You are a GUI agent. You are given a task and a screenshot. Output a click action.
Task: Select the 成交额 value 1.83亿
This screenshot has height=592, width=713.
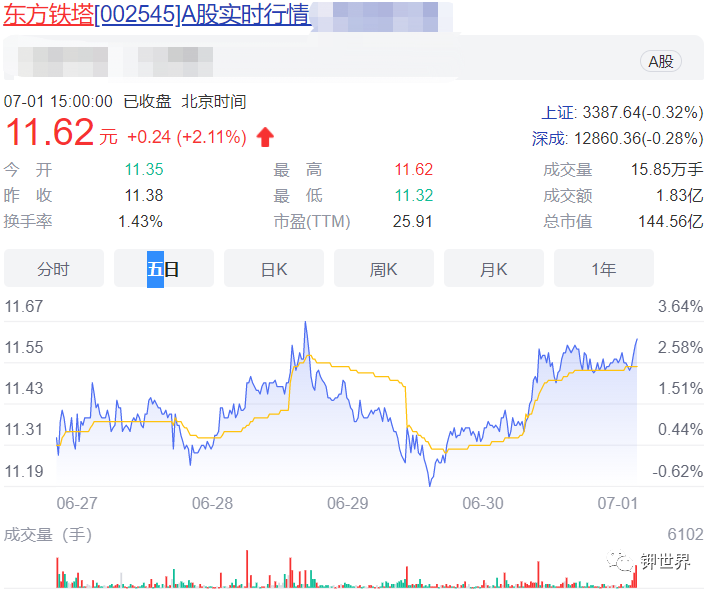point(679,196)
